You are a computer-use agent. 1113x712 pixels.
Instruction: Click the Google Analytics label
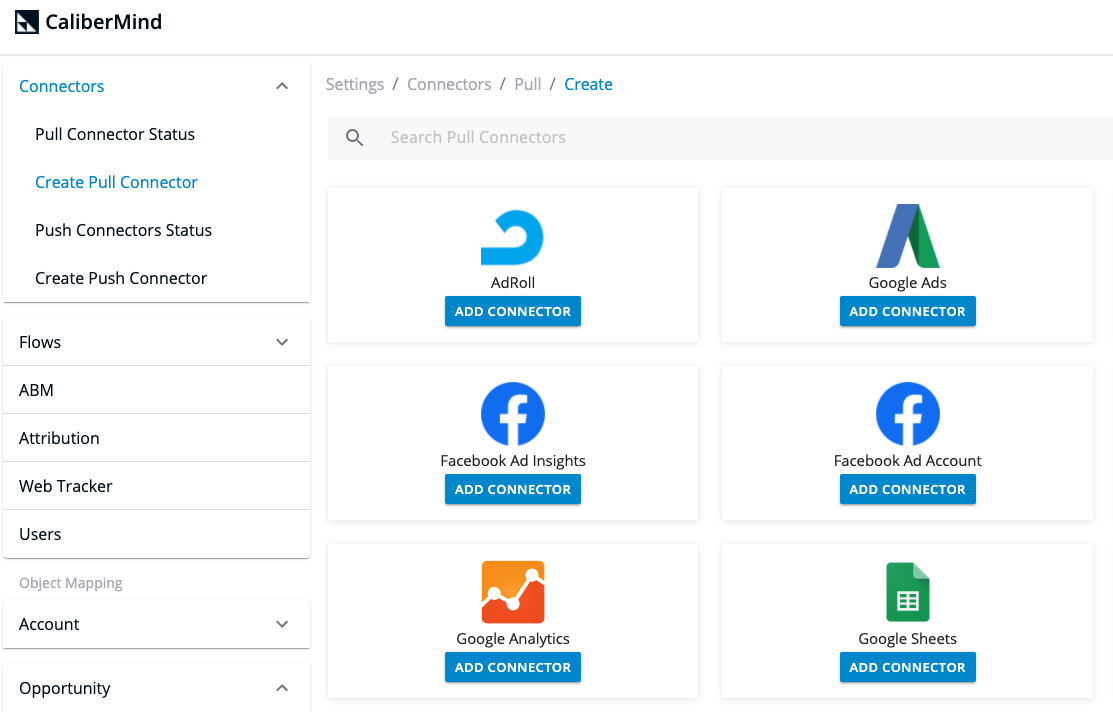click(512, 639)
